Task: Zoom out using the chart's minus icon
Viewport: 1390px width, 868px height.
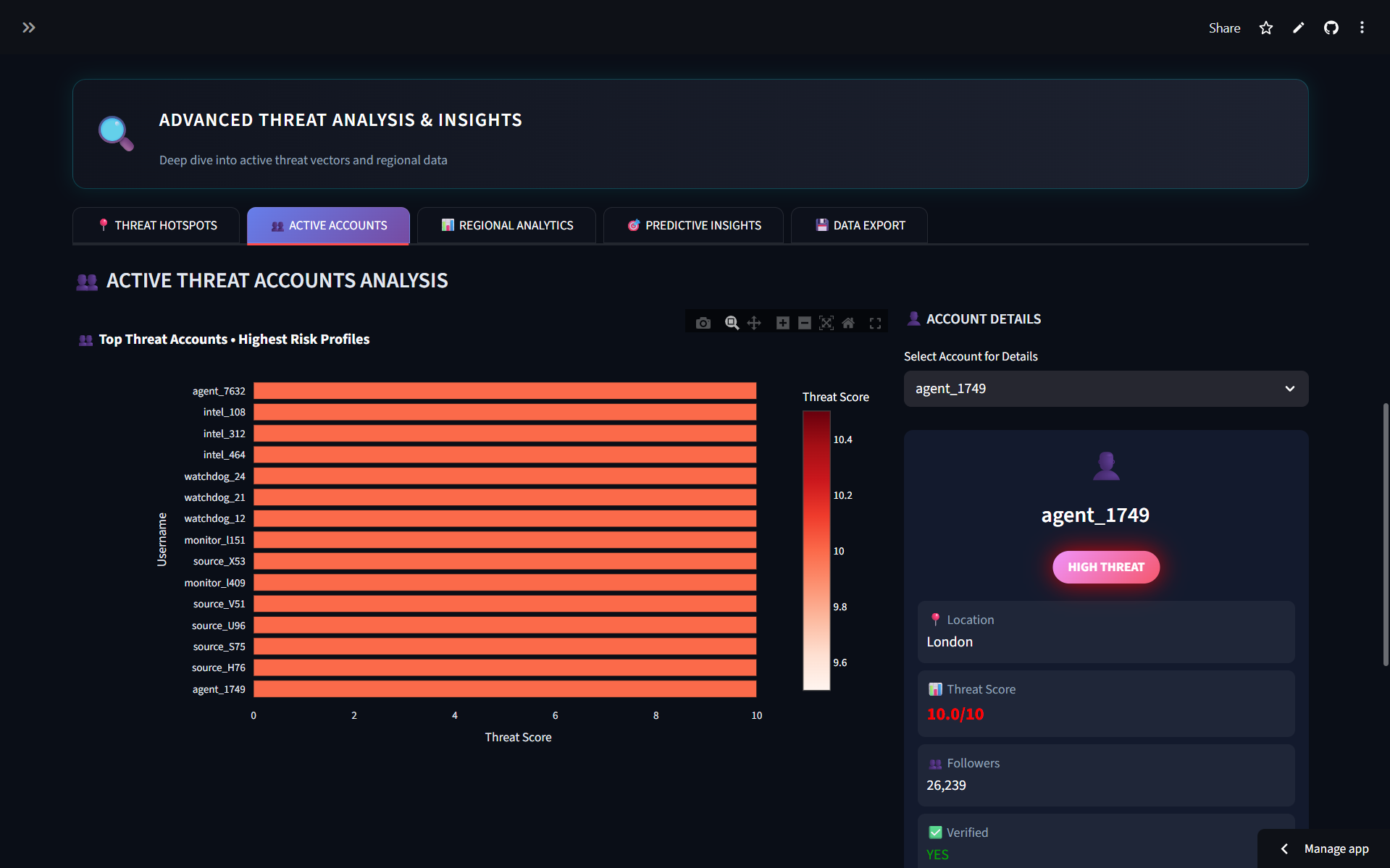Action: click(x=805, y=323)
